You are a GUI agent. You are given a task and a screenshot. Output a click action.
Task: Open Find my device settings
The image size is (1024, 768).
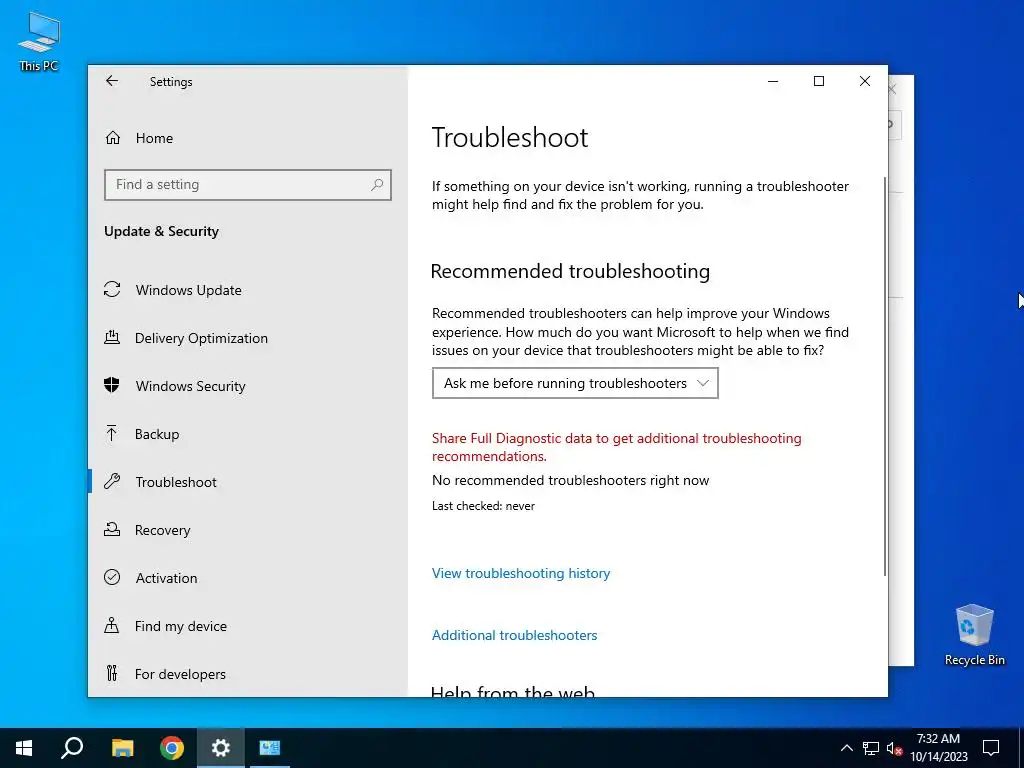tap(181, 626)
